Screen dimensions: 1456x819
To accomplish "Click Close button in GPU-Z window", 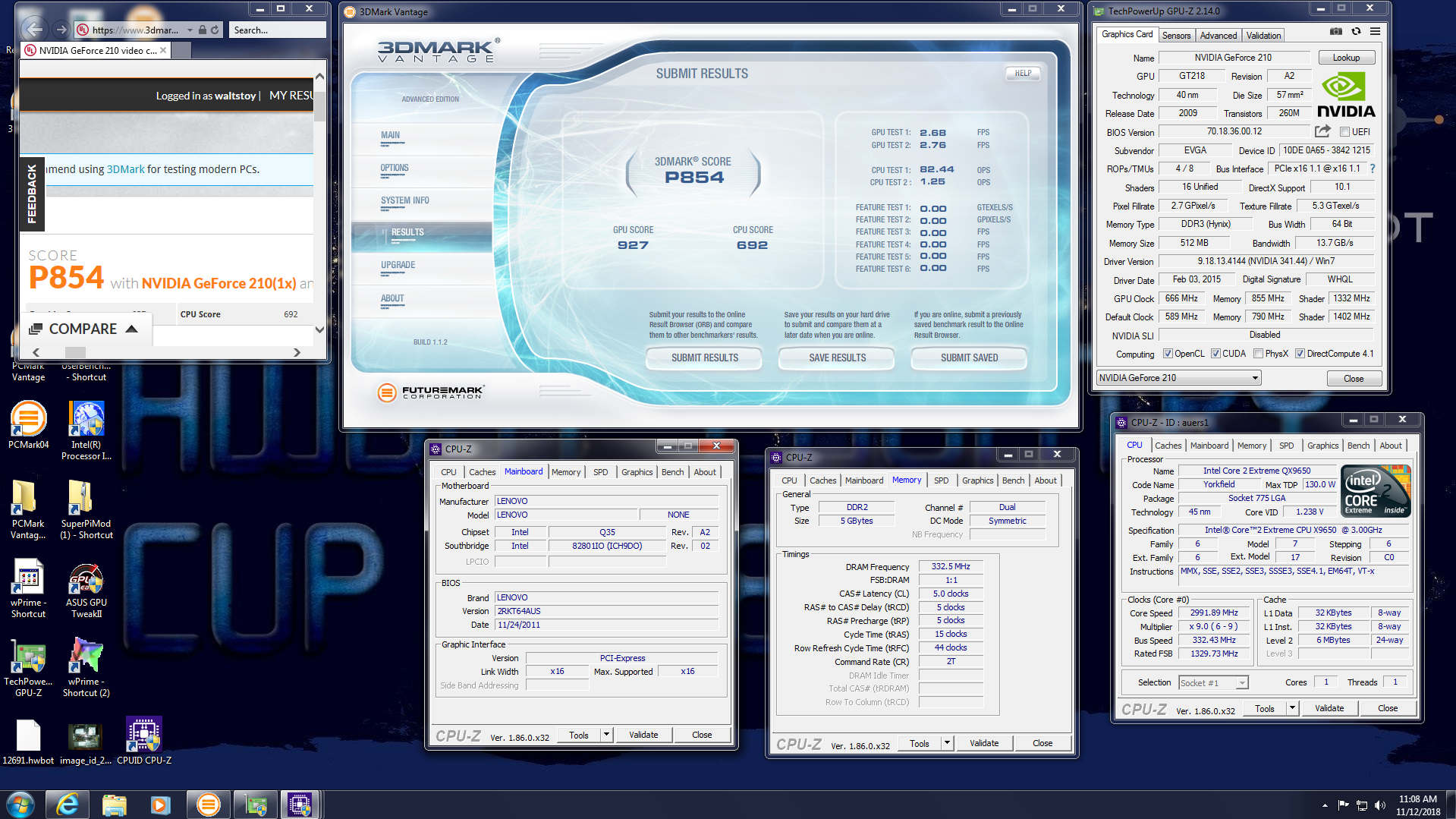I will coord(1353,379).
